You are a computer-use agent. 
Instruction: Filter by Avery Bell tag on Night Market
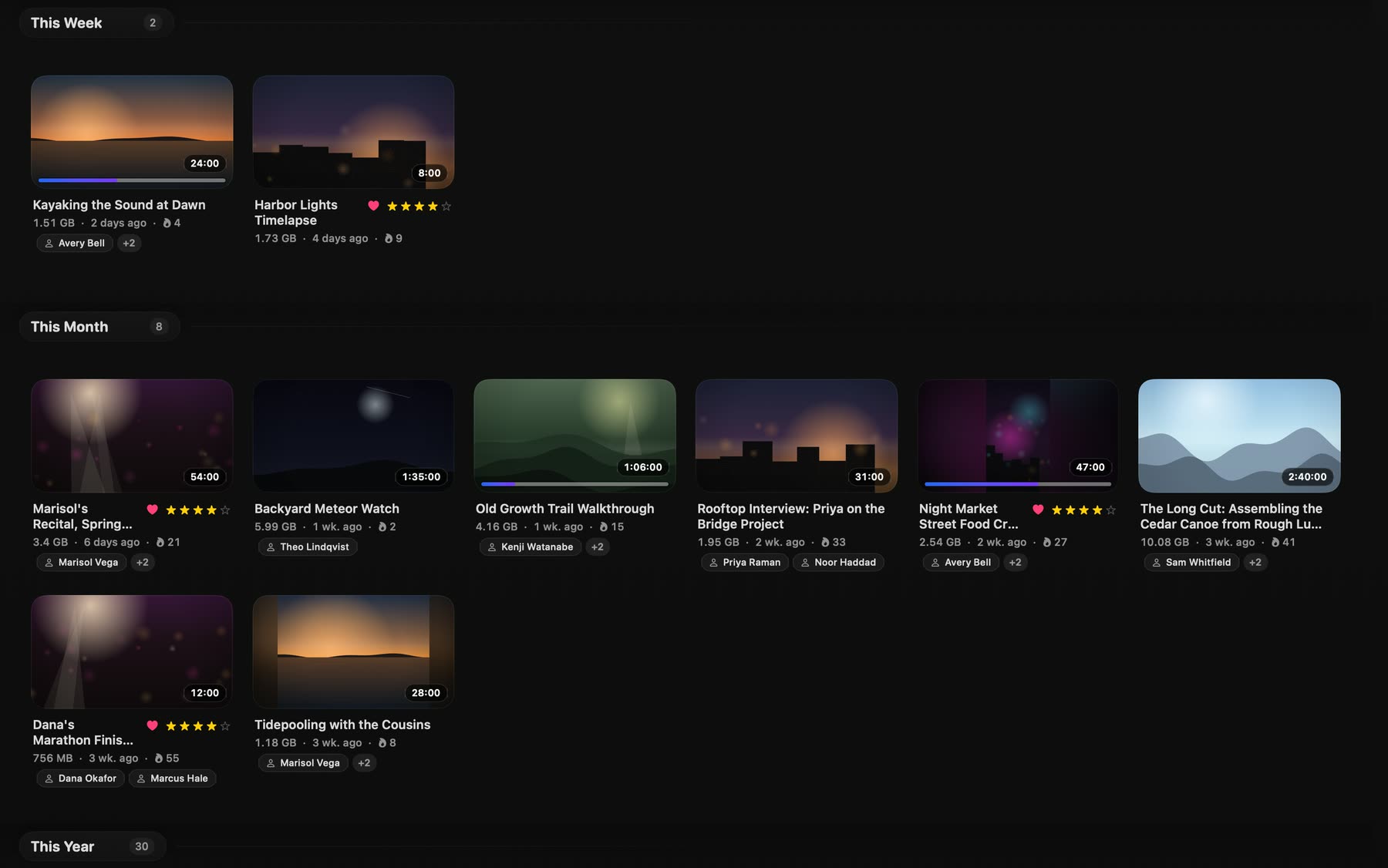[961, 562]
